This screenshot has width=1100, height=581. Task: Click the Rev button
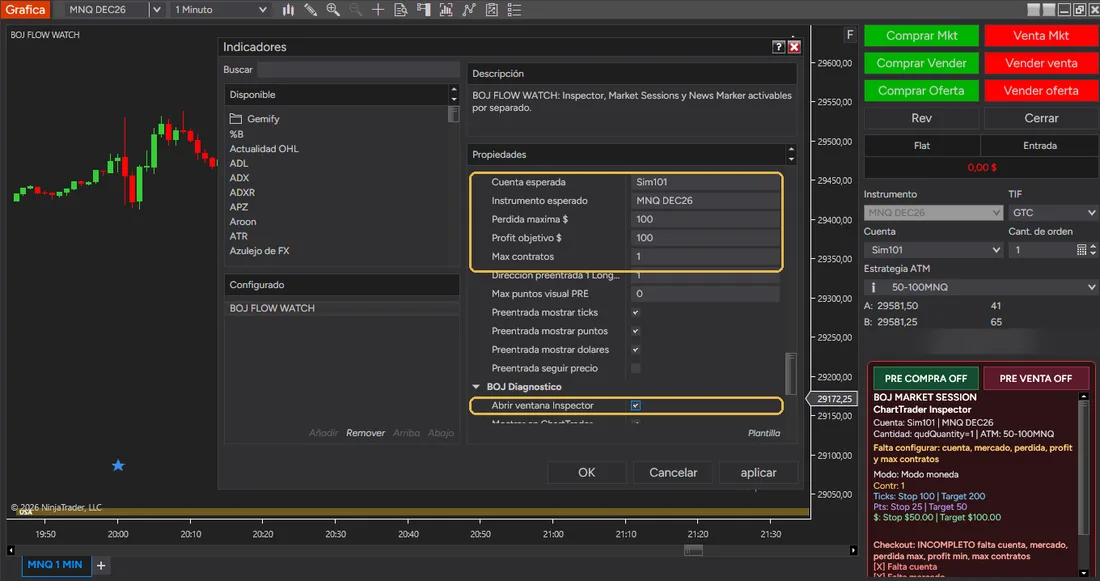pos(921,118)
